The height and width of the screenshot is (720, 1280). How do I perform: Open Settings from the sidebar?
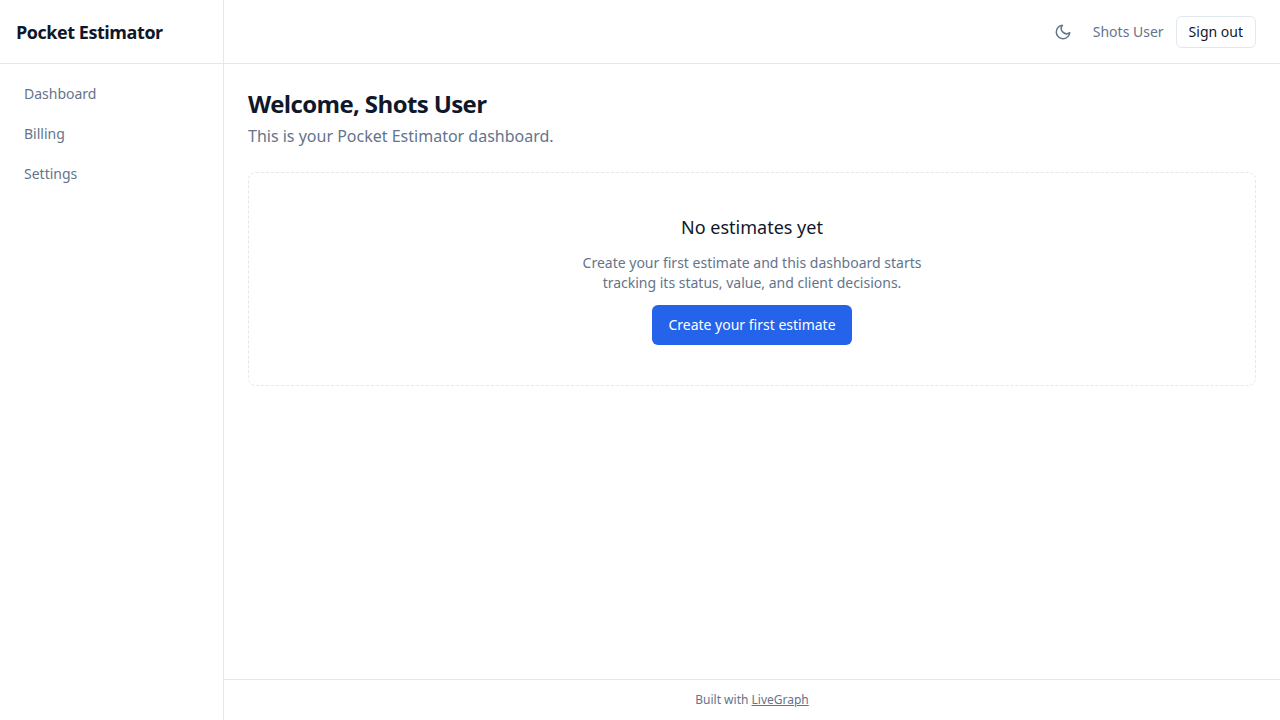pyautogui.click(x=50, y=174)
